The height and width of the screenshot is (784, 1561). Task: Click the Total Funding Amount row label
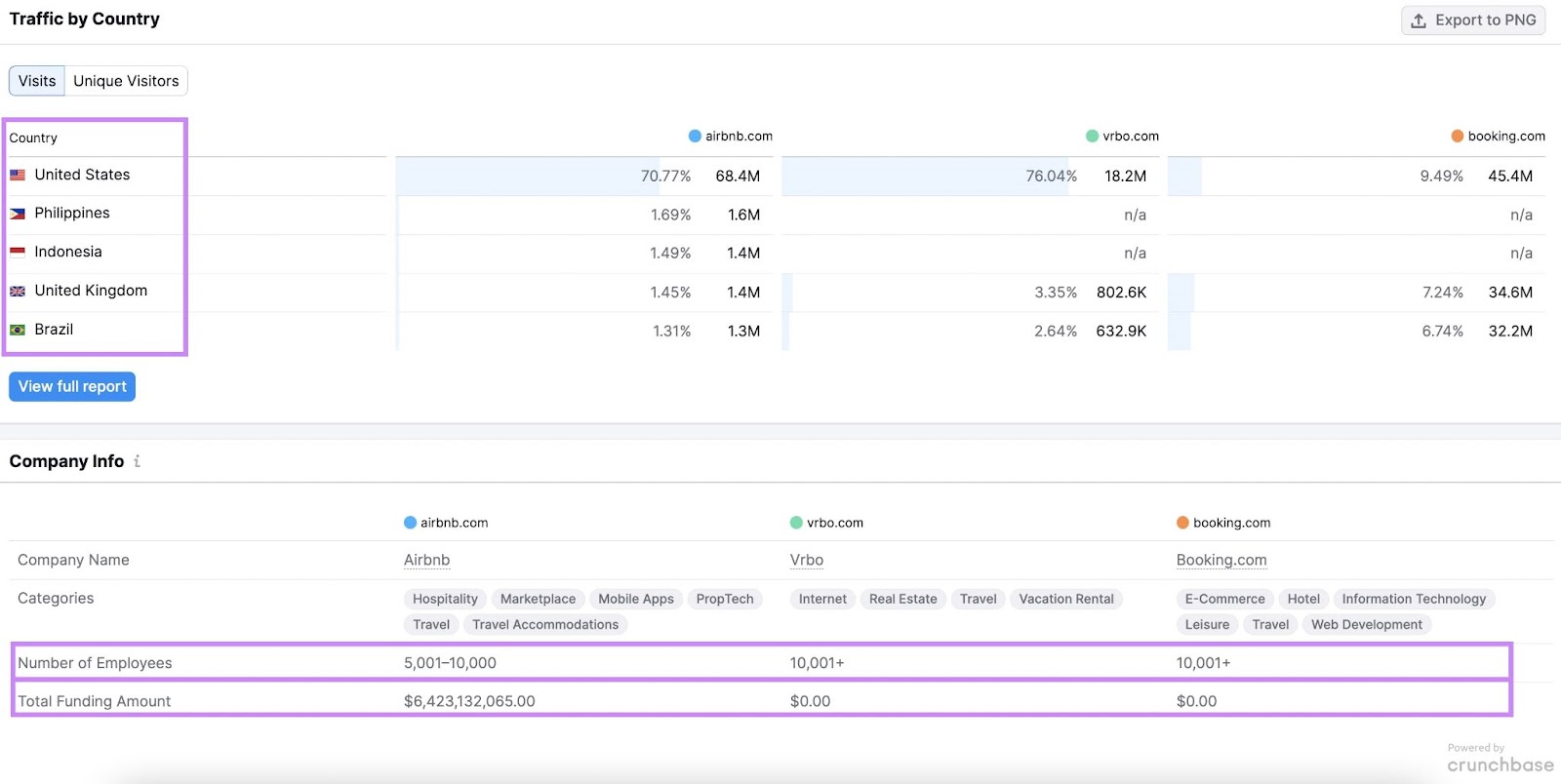pos(94,701)
